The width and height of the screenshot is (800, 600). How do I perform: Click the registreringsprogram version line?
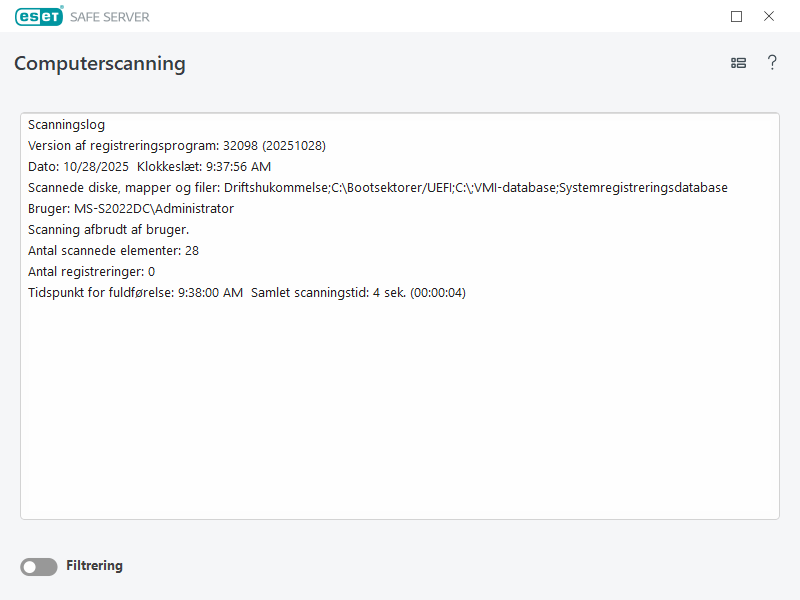(x=177, y=145)
